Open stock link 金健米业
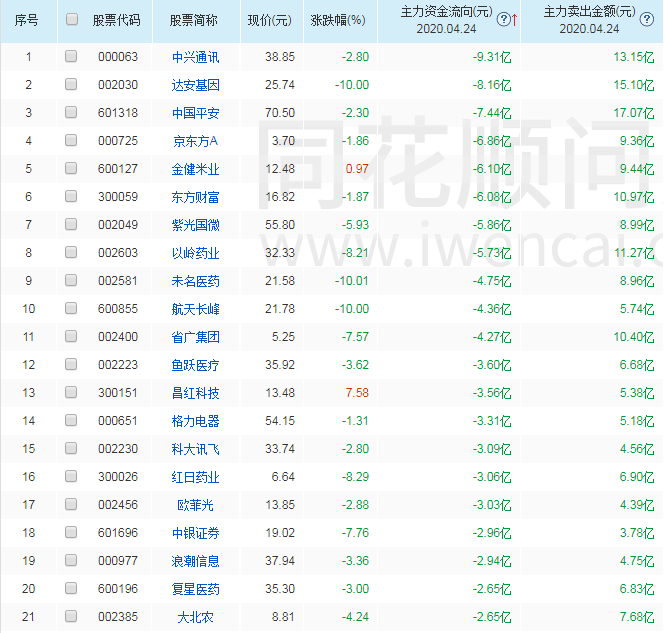The height and width of the screenshot is (633, 664). coord(196,169)
